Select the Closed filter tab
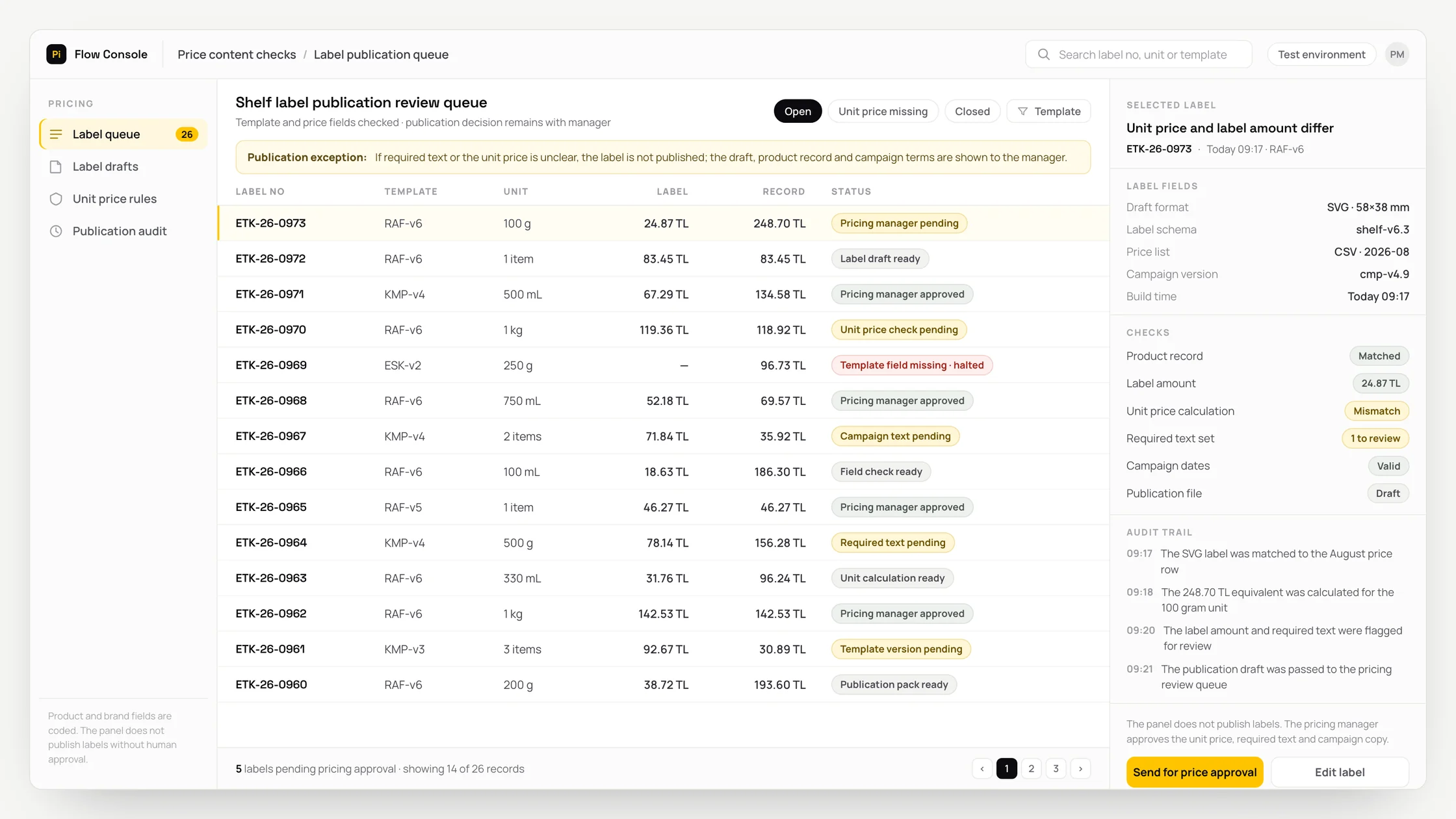This screenshot has width=1456, height=819. pos(972,112)
